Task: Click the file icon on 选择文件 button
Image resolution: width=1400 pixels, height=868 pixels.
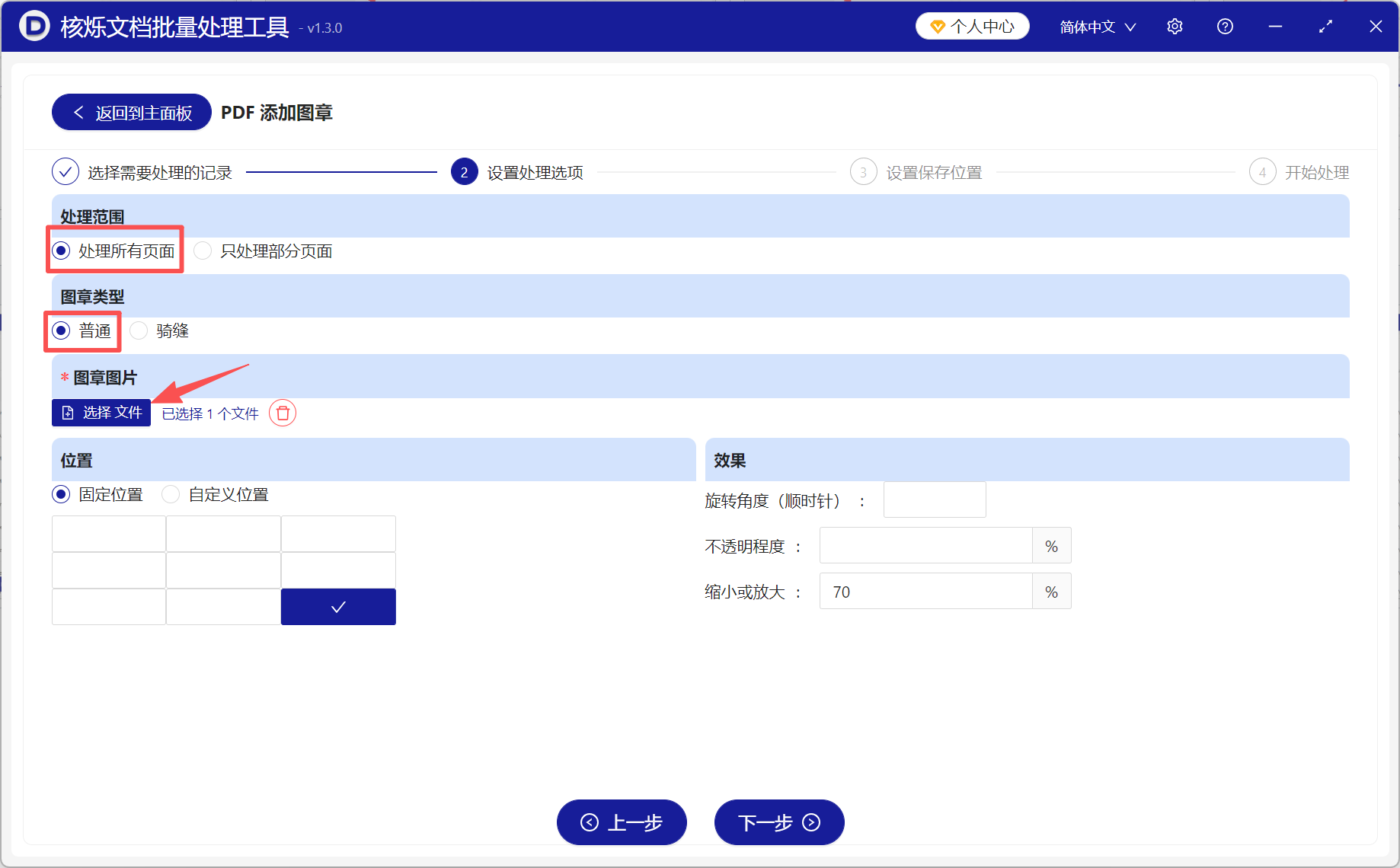Action: pyautogui.click(x=69, y=413)
